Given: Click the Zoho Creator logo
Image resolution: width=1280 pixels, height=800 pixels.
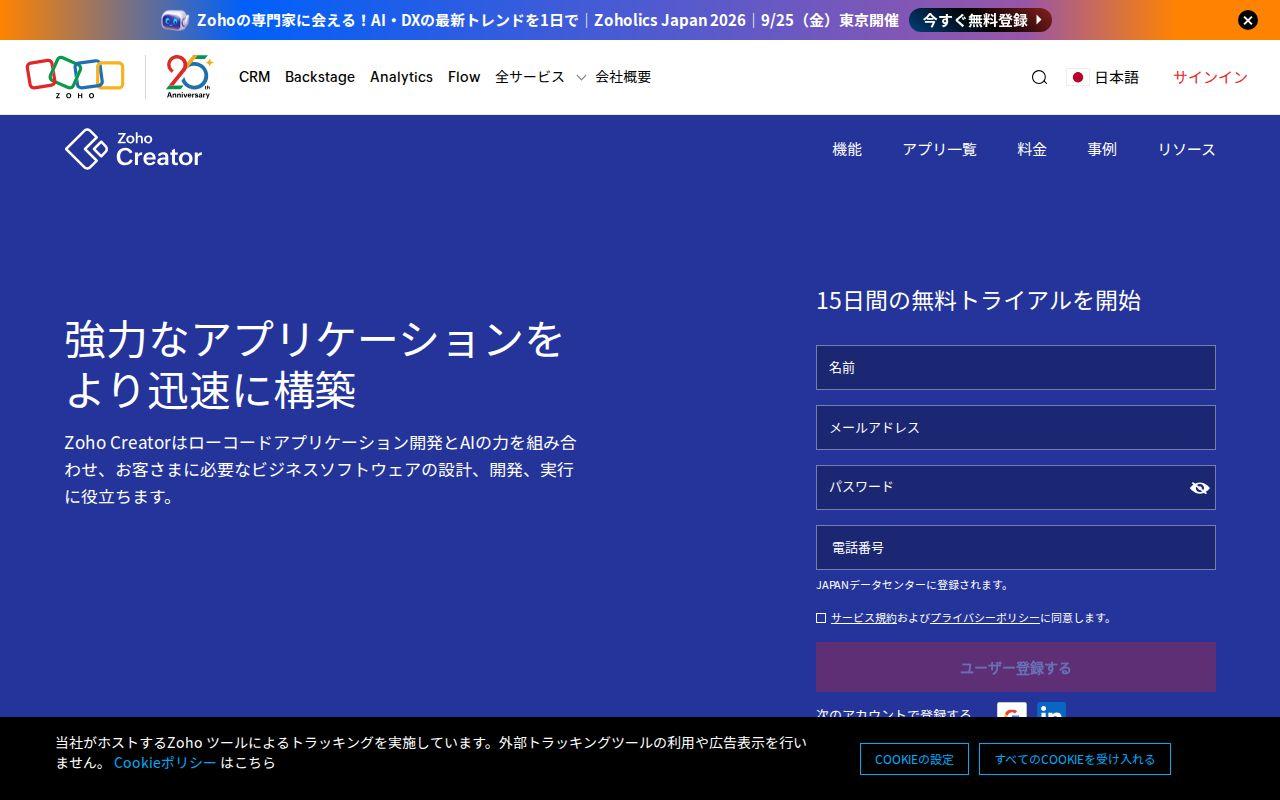Looking at the screenshot, I should coord(134,149).
